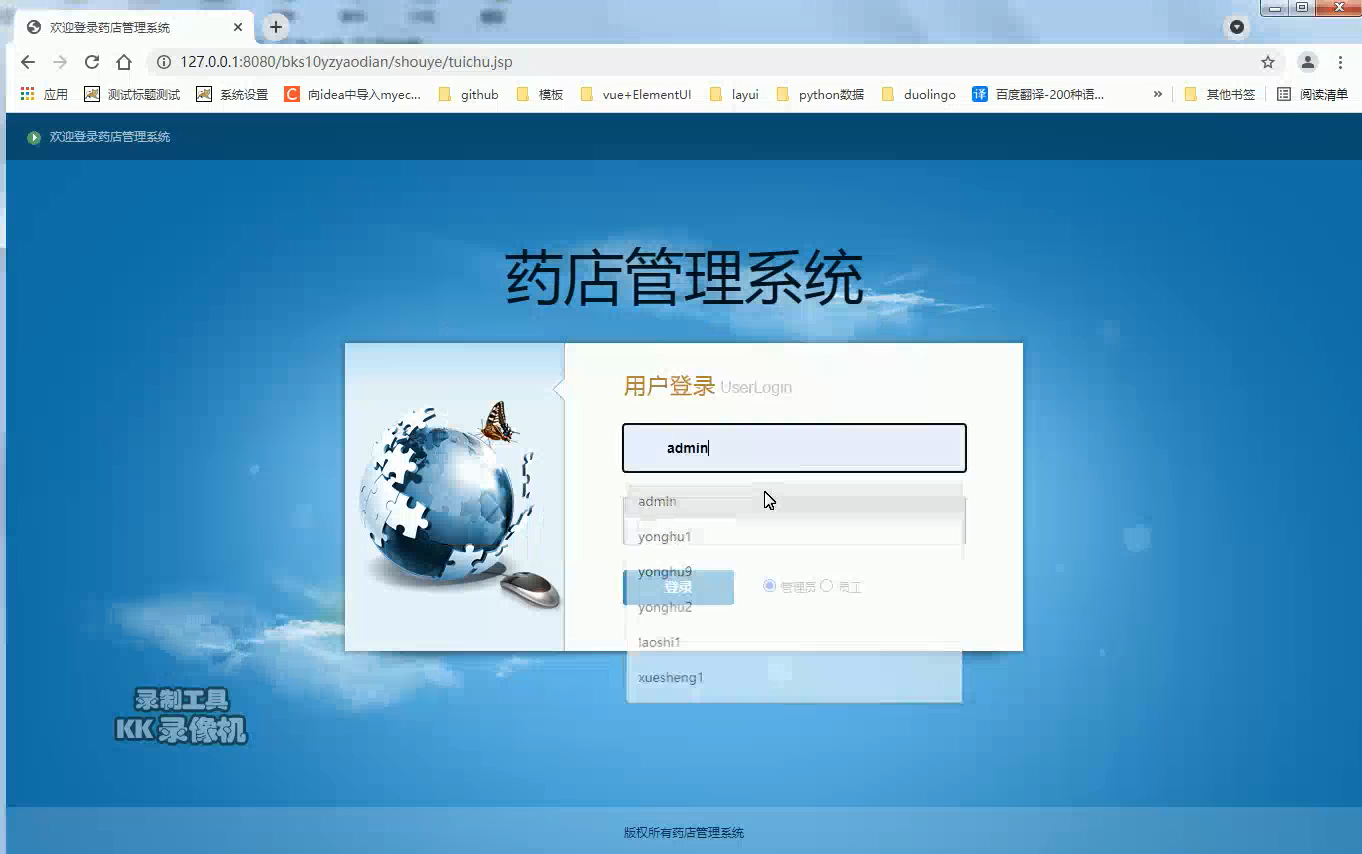This screenshot has height=854, width=1362.
Task: Choose yonghu1 from autocomplete suggestions
Action: (x=794, y=536)
